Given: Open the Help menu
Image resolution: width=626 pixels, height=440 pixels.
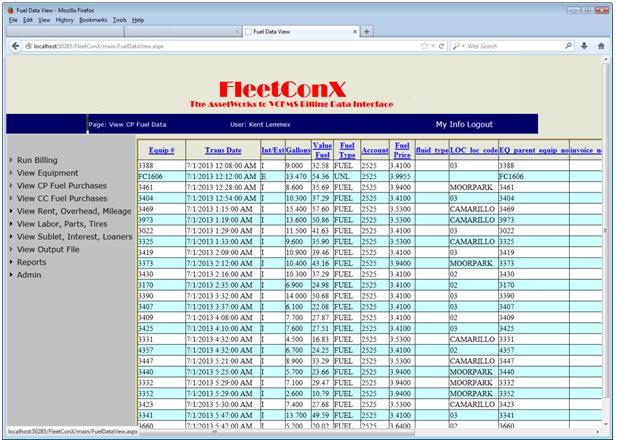Looking at the screenshot, I should pos(138,20).
